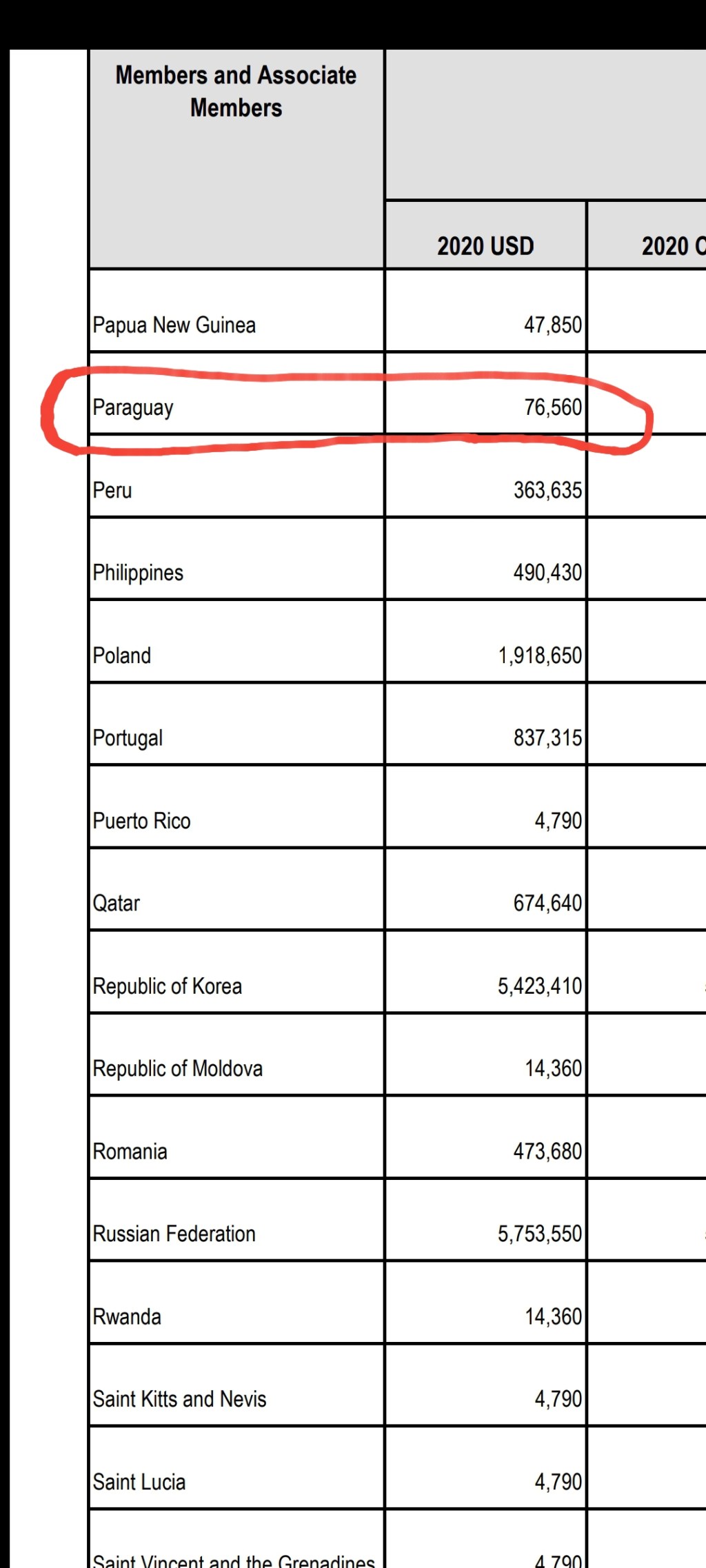
Task: Select Paraguay's 76,560 value
Action: 552,407
